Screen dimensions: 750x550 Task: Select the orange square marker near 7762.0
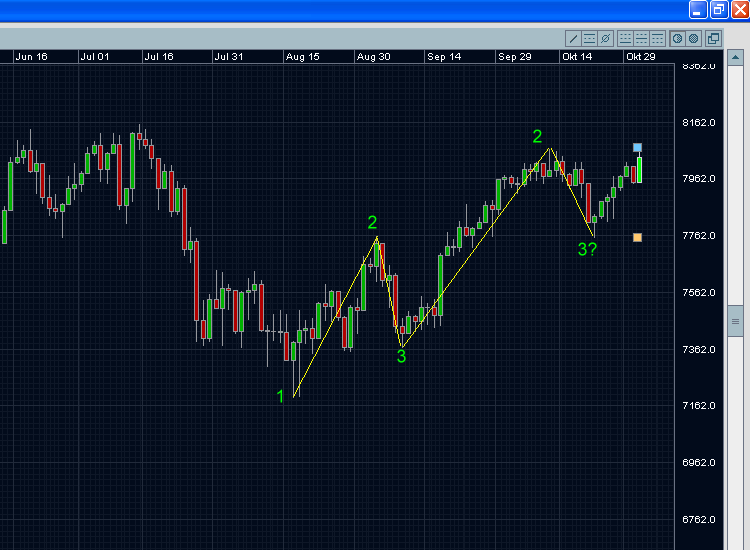(x=638, y=237)
